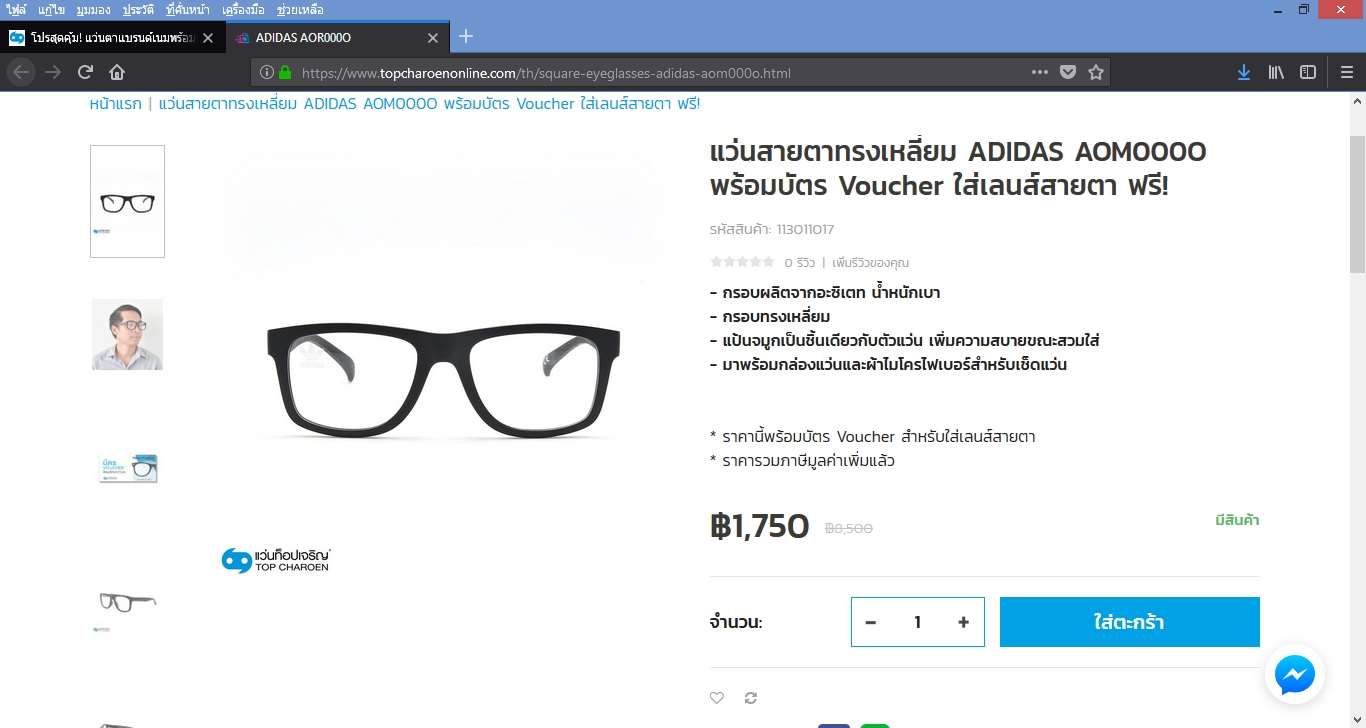Open the hamburger application menu

pos(1347,72)
